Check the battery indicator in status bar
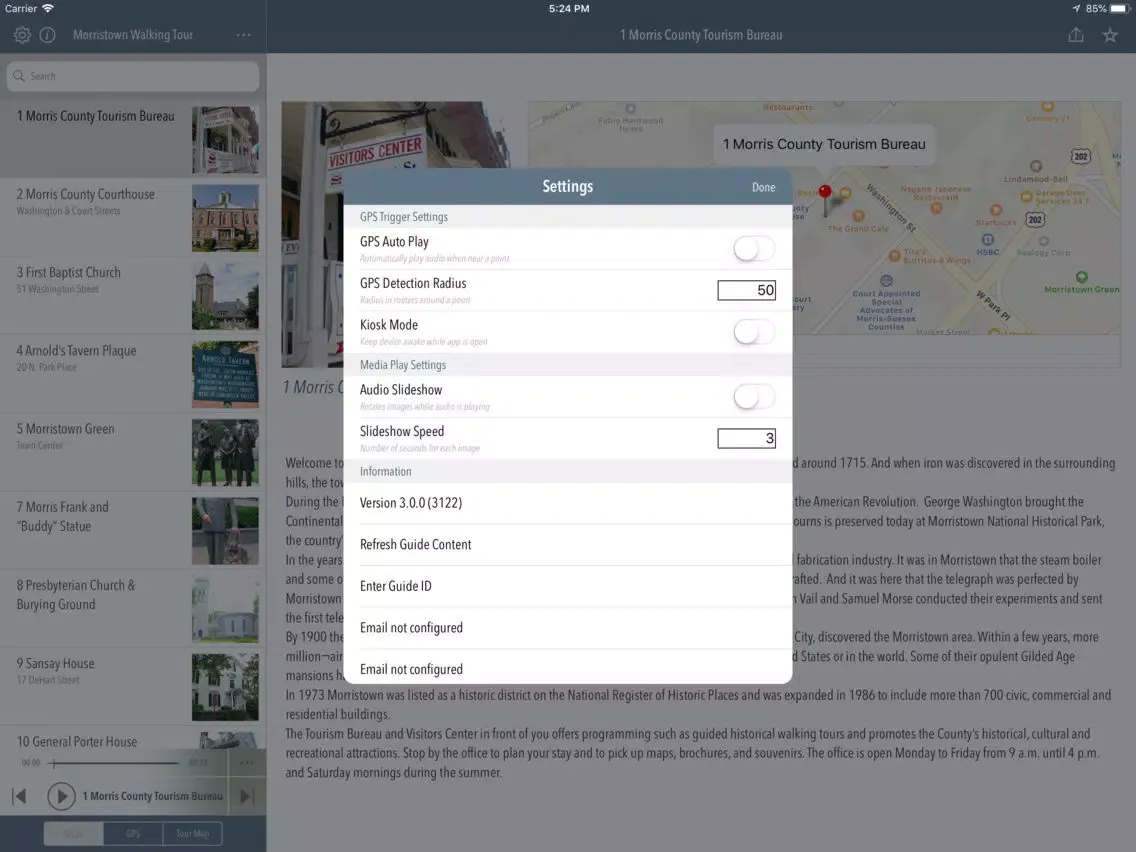 pos(1120,9)
